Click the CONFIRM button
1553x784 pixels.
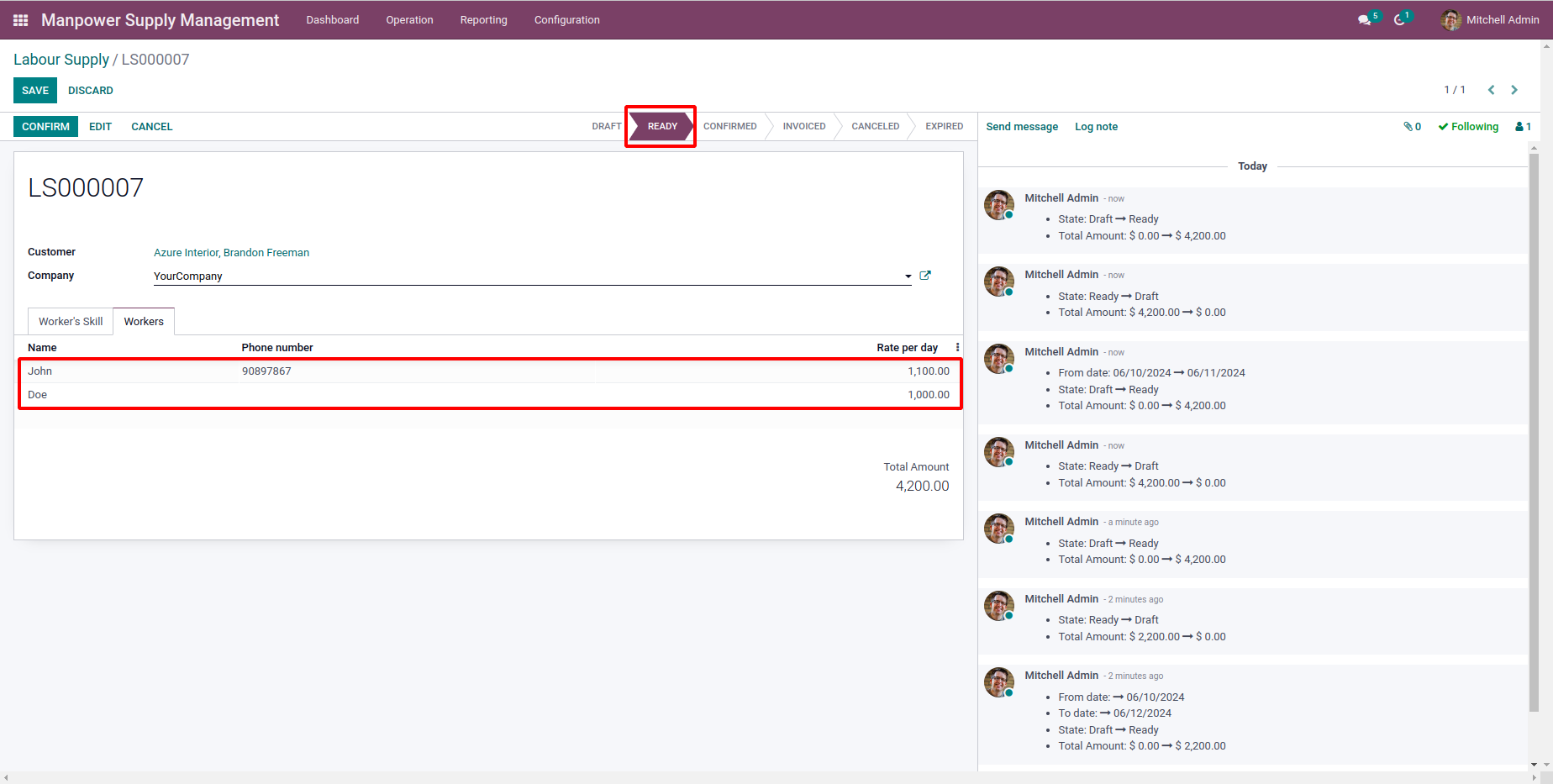tap(45, 127)
